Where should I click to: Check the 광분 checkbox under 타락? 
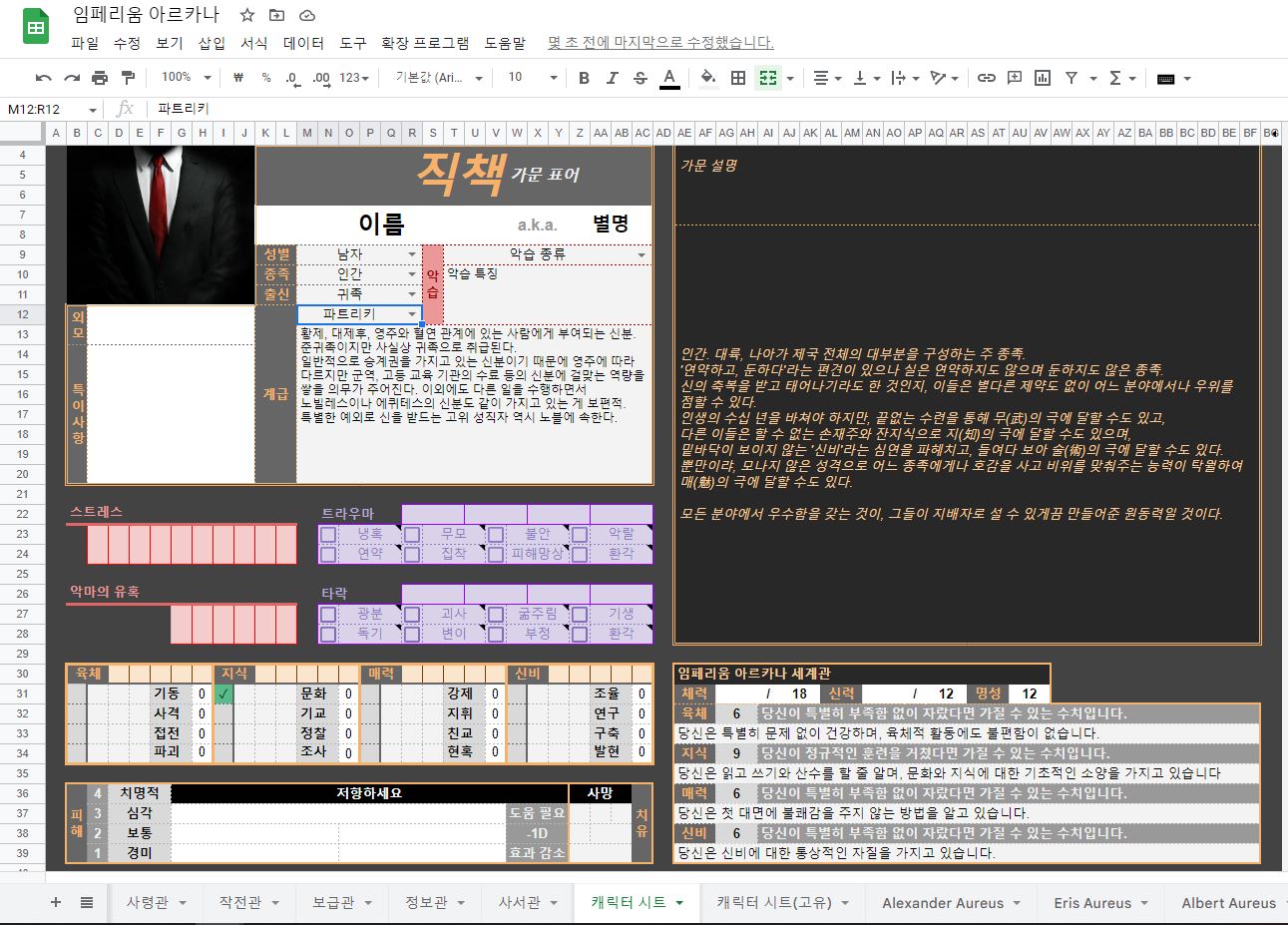click(328, 614)
